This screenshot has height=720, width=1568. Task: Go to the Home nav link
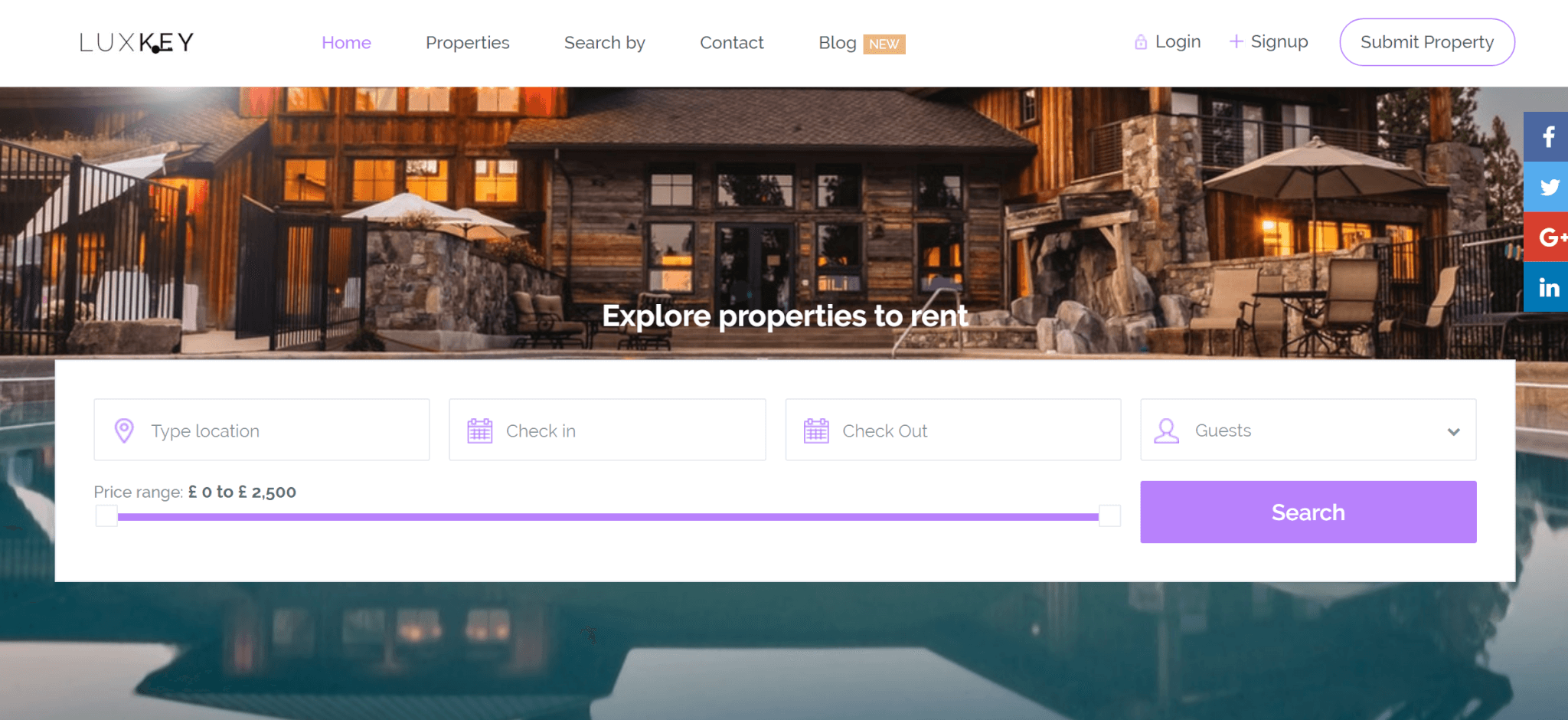(x=346, y=43)
